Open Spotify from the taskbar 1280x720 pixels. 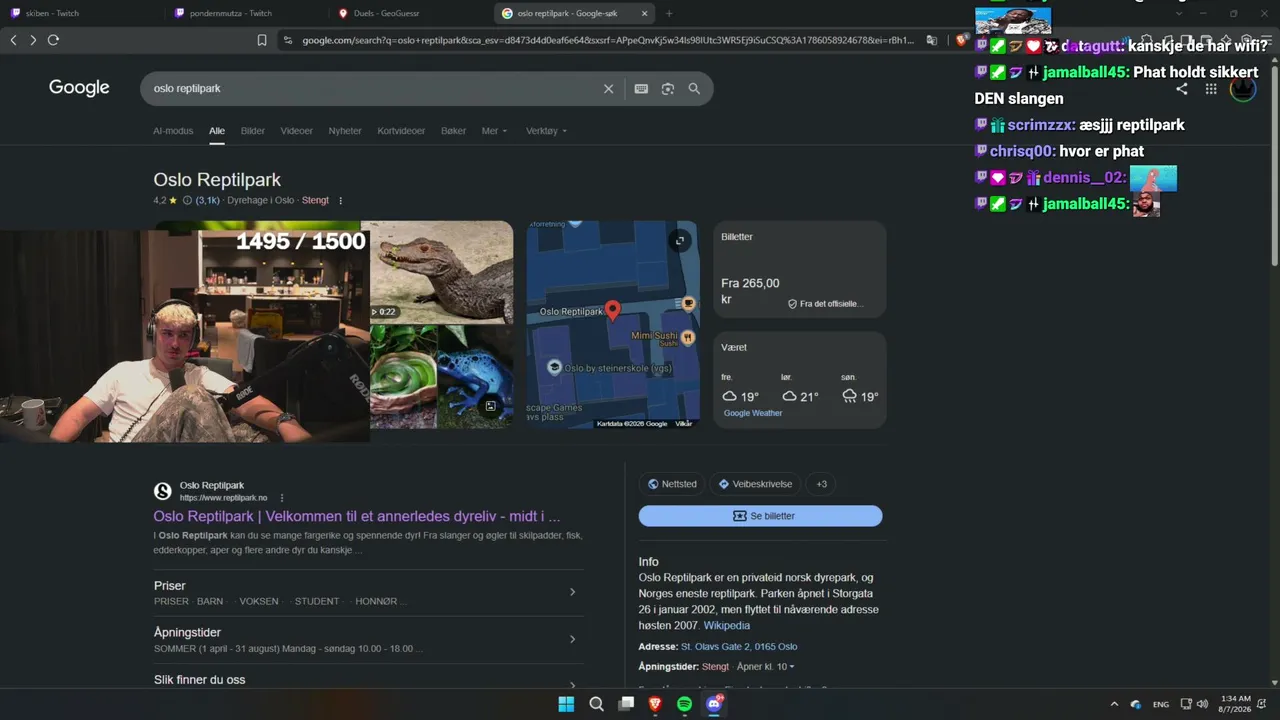tap(685, 704)
